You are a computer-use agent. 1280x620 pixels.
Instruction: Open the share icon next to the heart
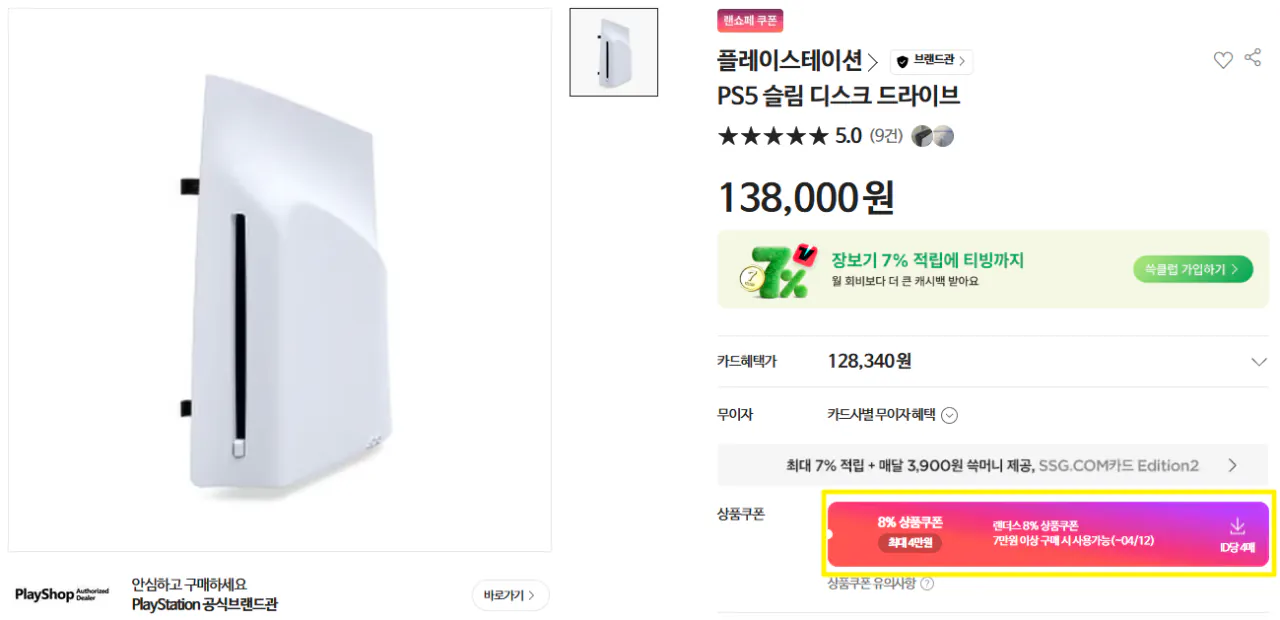[x=1253, y=60]
